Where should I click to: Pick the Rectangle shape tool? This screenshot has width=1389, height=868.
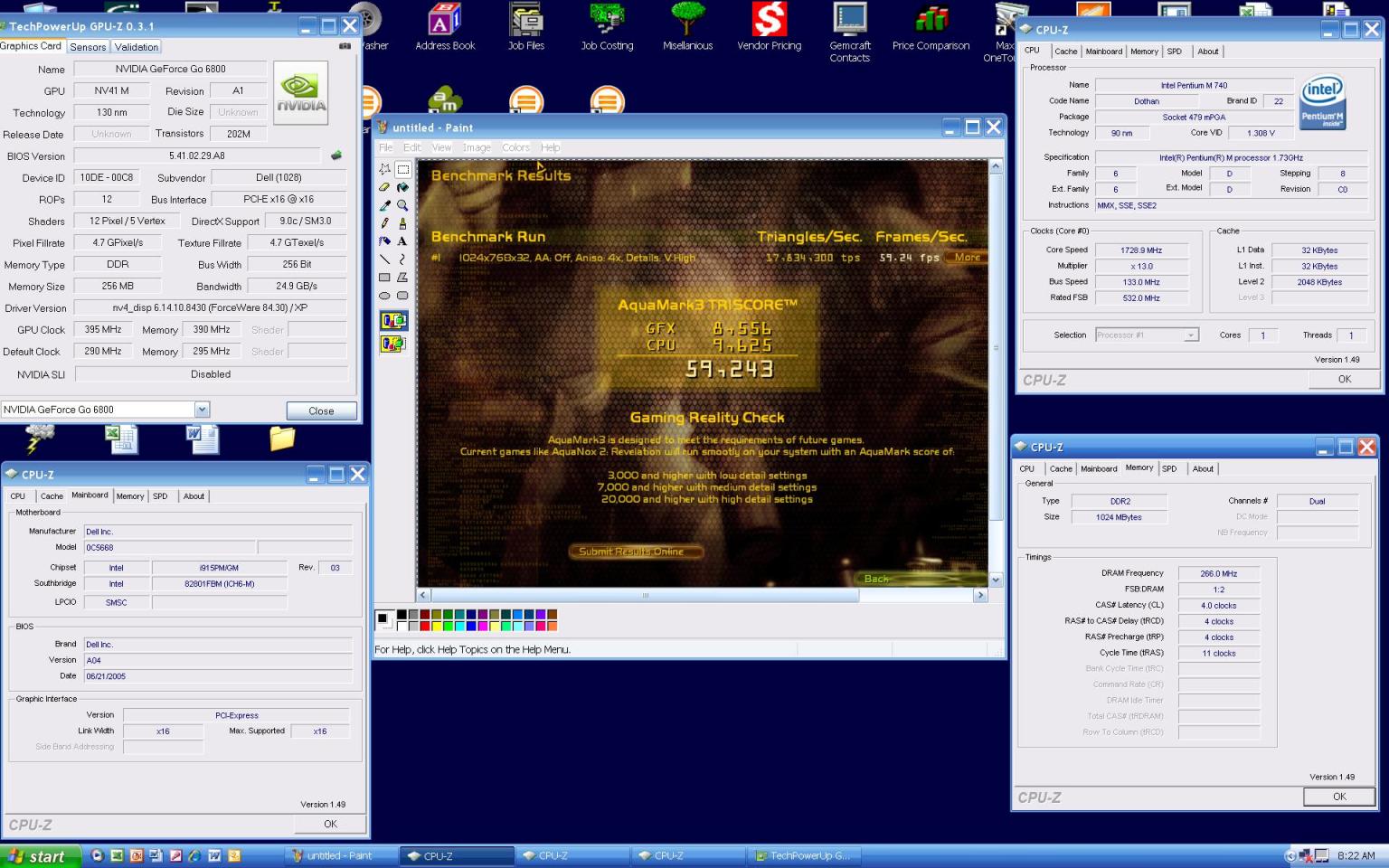click(x=384, y=277)
